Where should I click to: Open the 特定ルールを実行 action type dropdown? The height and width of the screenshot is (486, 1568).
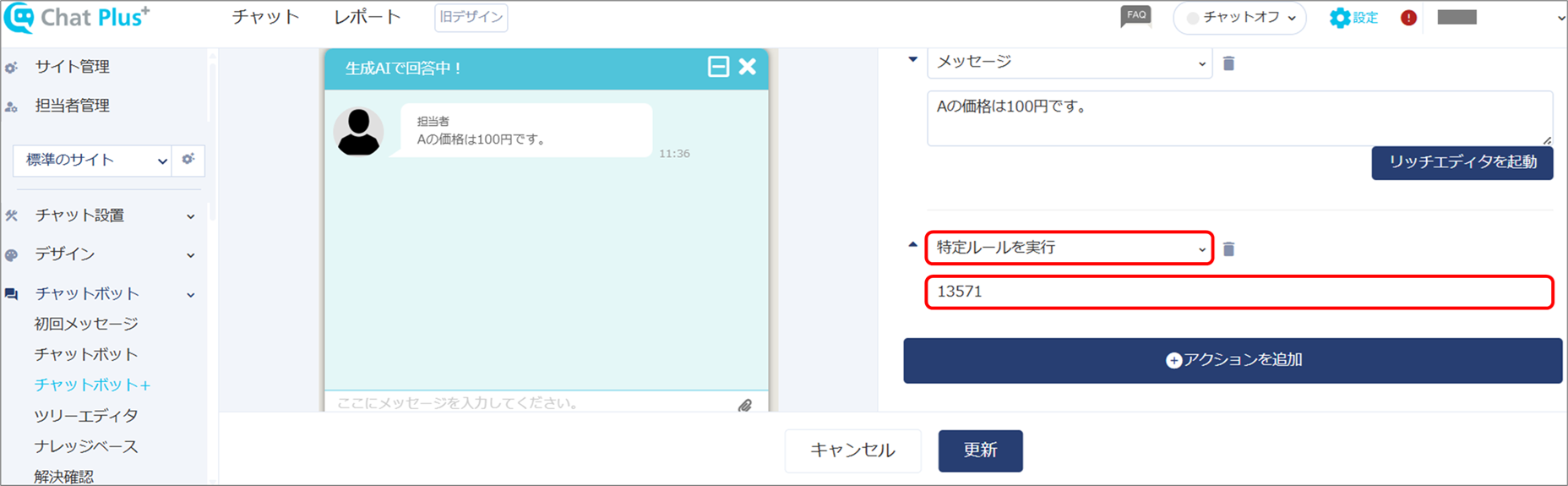[x=1070, y=248]
